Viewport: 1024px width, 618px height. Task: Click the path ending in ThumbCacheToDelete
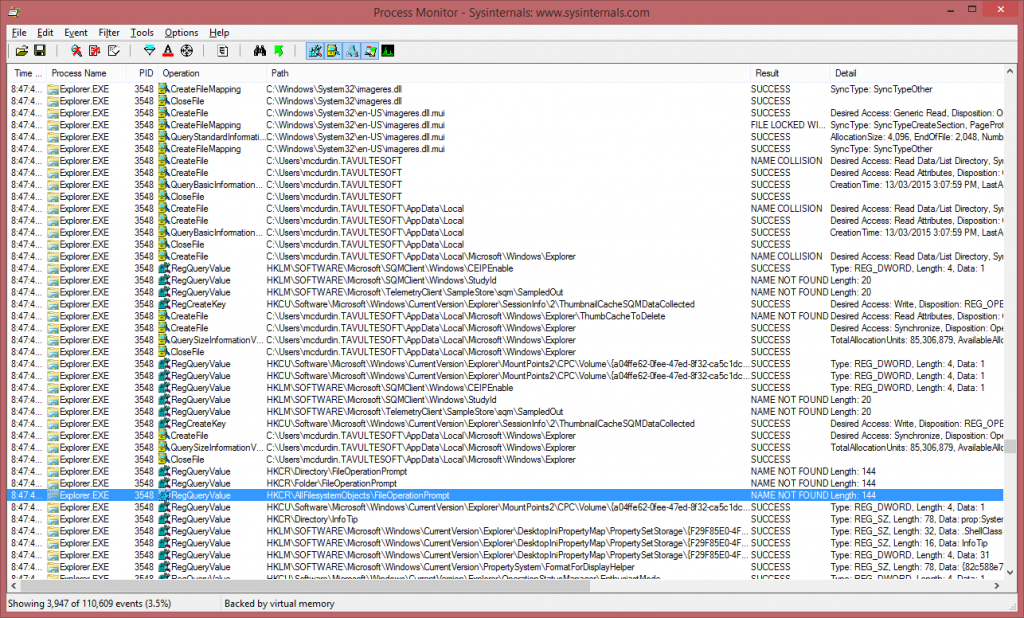(466, 316)
